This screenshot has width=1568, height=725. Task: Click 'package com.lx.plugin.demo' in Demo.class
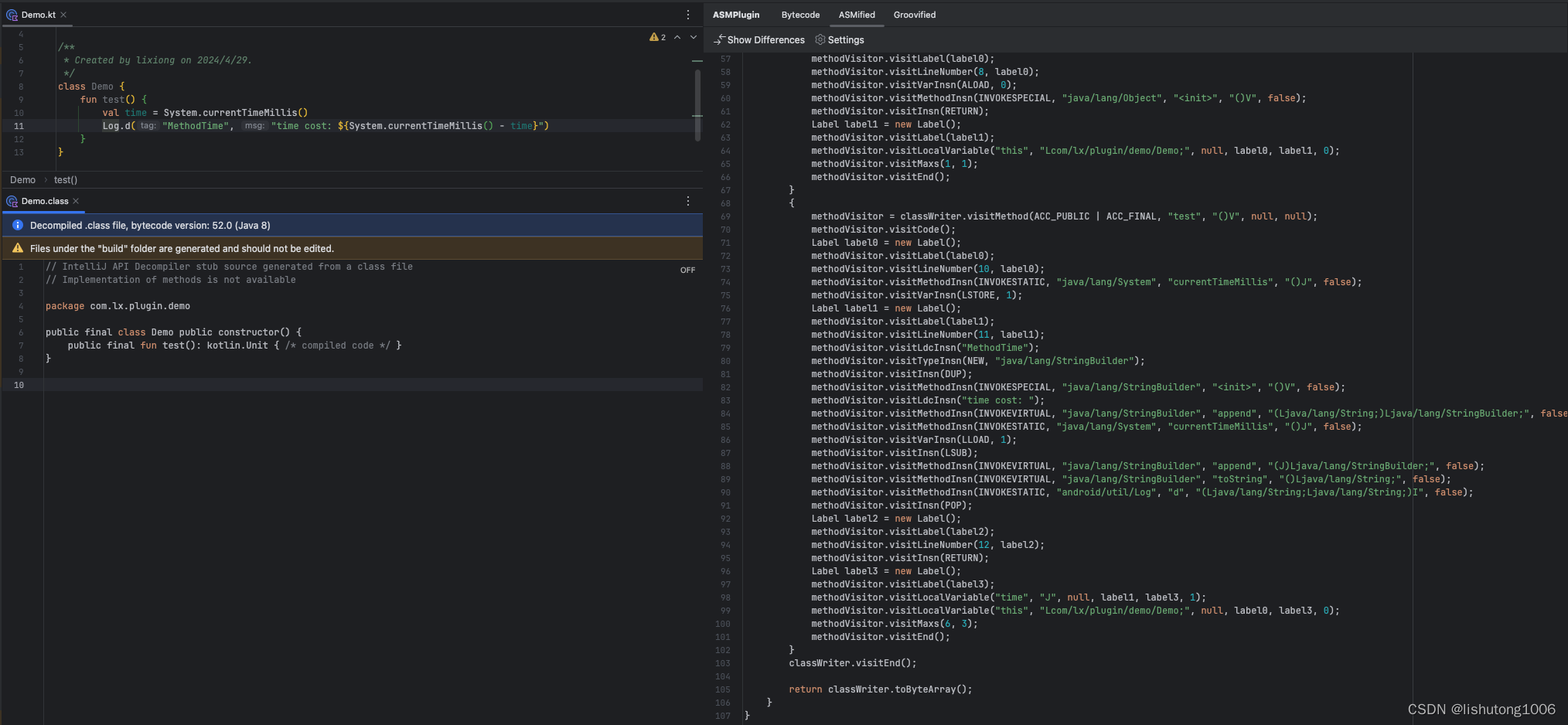[118, 306]
